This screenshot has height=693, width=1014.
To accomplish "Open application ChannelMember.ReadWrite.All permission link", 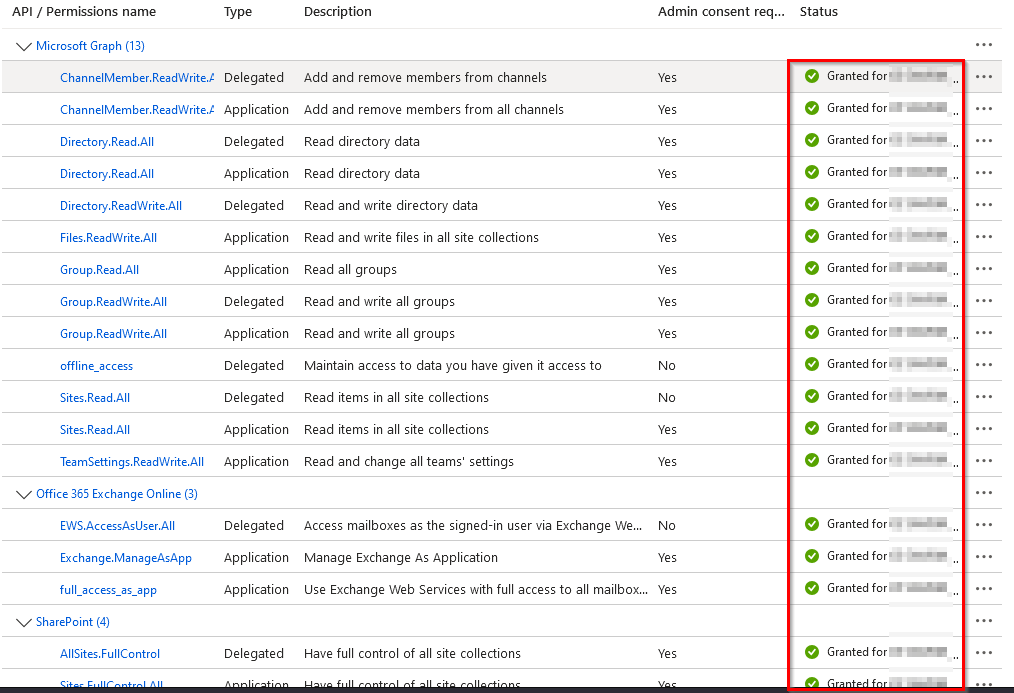I will [137, 110].
